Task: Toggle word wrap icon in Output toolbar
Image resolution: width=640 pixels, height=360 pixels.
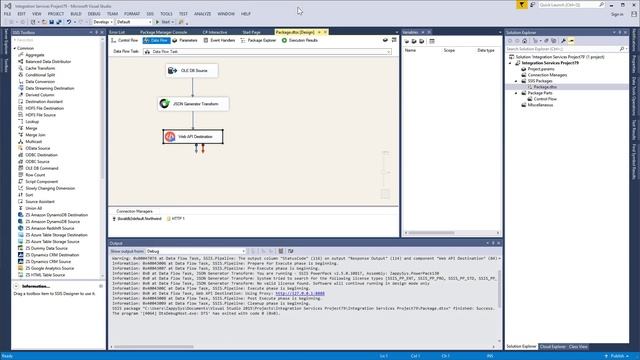Action: pyautogui.click(x=291, y=251)
